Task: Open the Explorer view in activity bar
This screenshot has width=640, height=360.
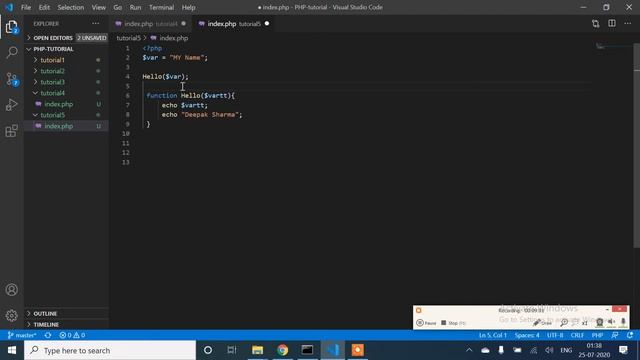Action: 11,27
